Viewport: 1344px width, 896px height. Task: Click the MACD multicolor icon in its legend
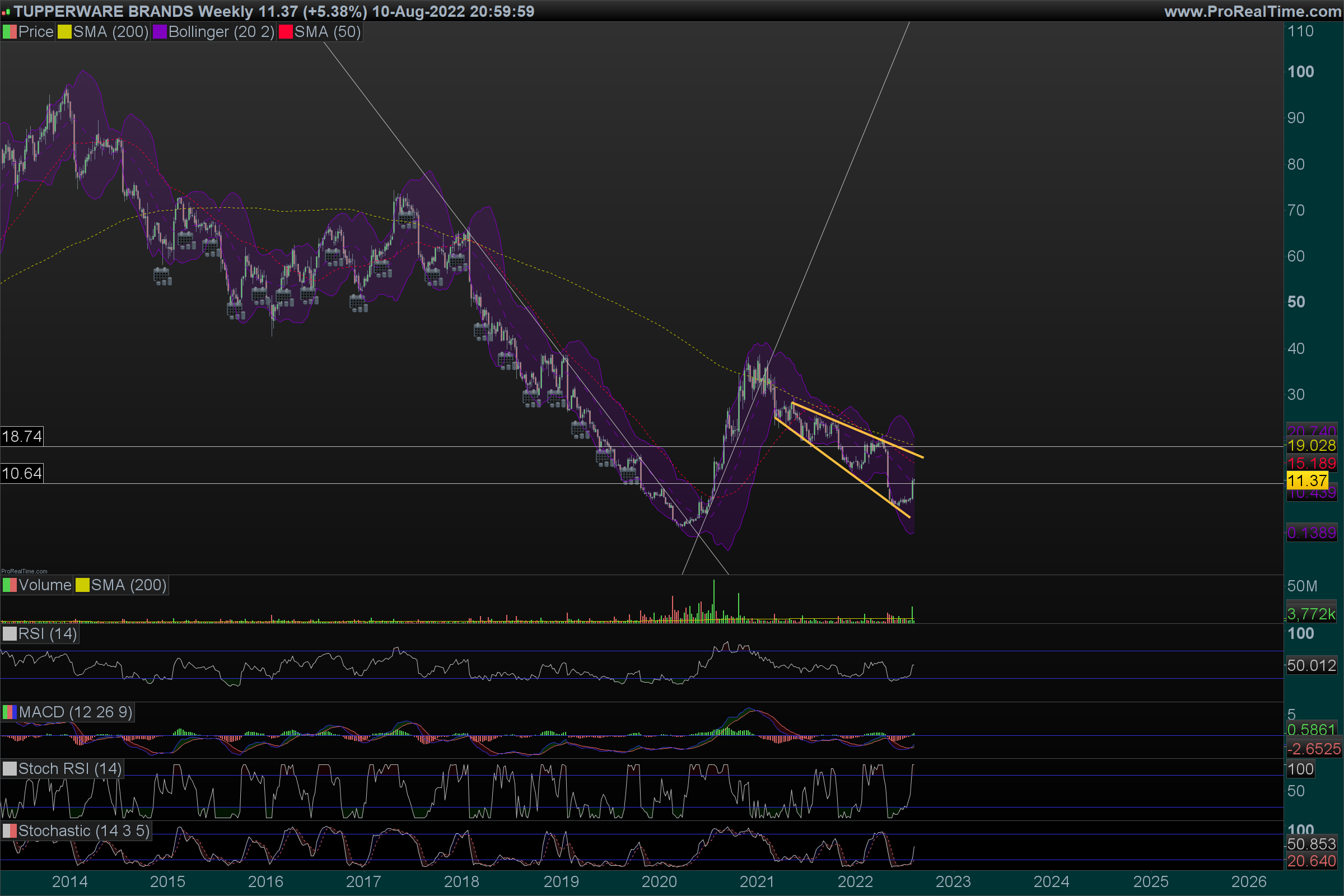(9, 712)
